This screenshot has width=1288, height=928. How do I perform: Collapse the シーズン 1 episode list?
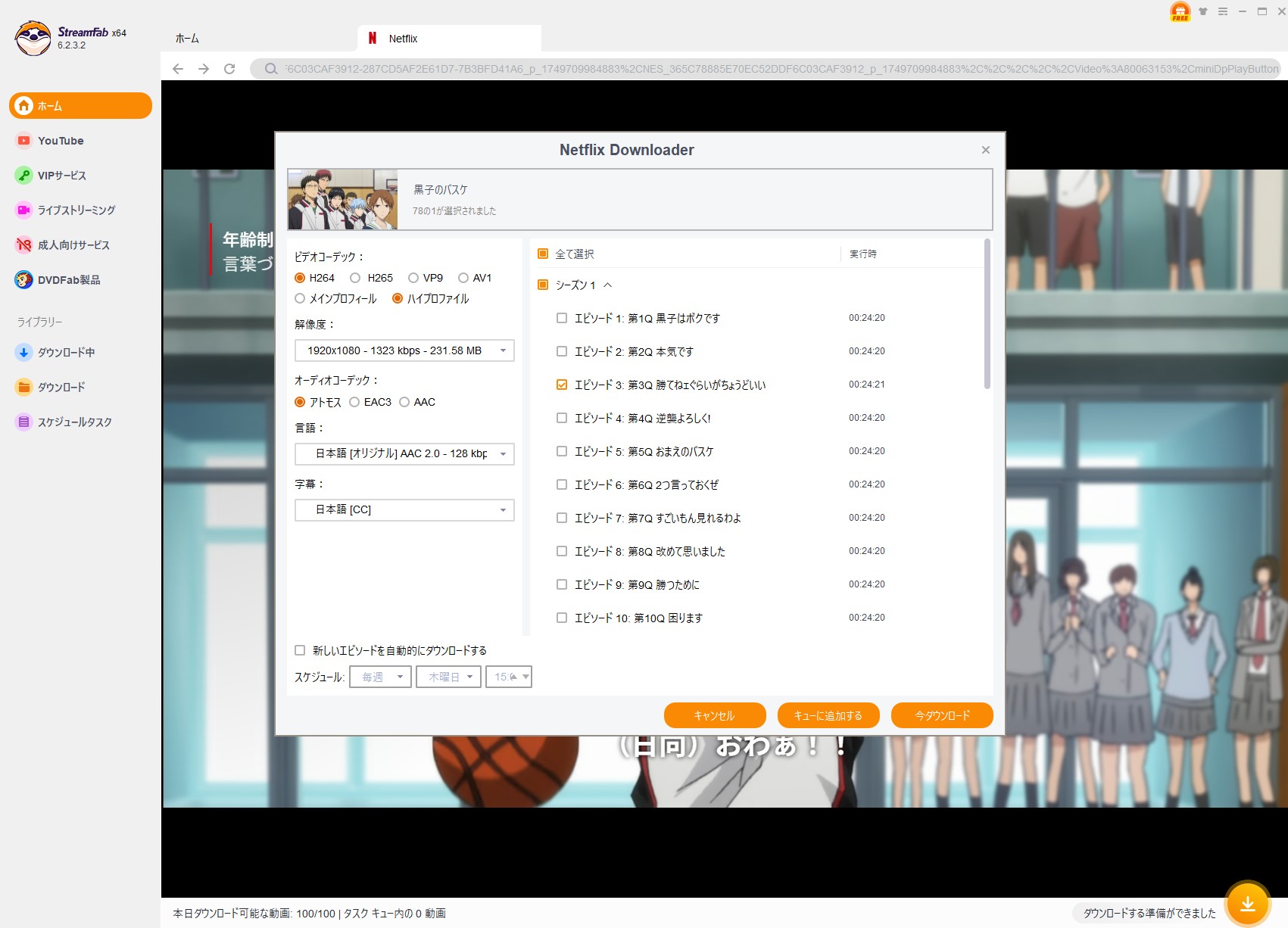point(607,285)
